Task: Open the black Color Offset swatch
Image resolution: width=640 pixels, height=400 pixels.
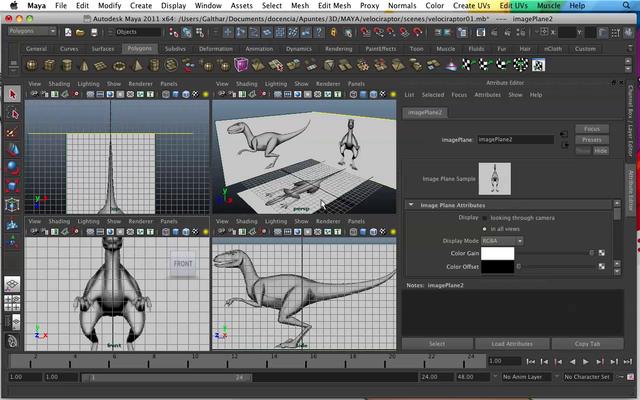Action: (x=498, y=267)
